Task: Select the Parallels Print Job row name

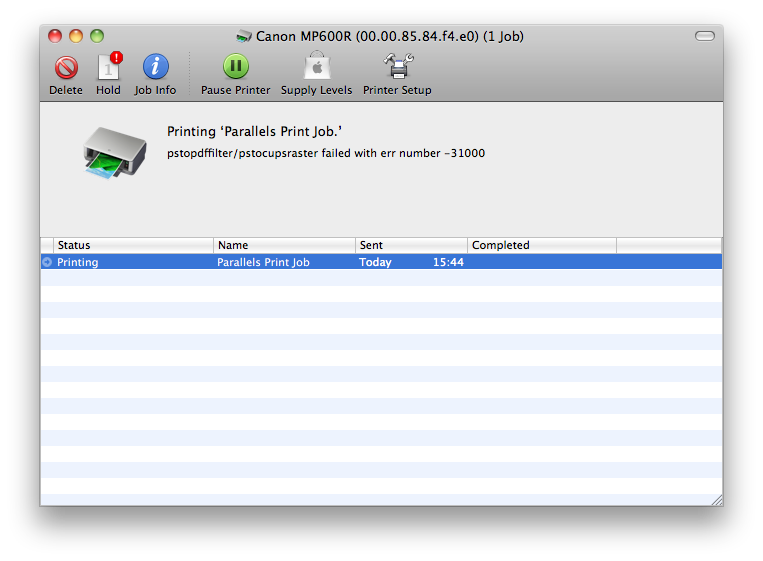Action: click(263, 262)
